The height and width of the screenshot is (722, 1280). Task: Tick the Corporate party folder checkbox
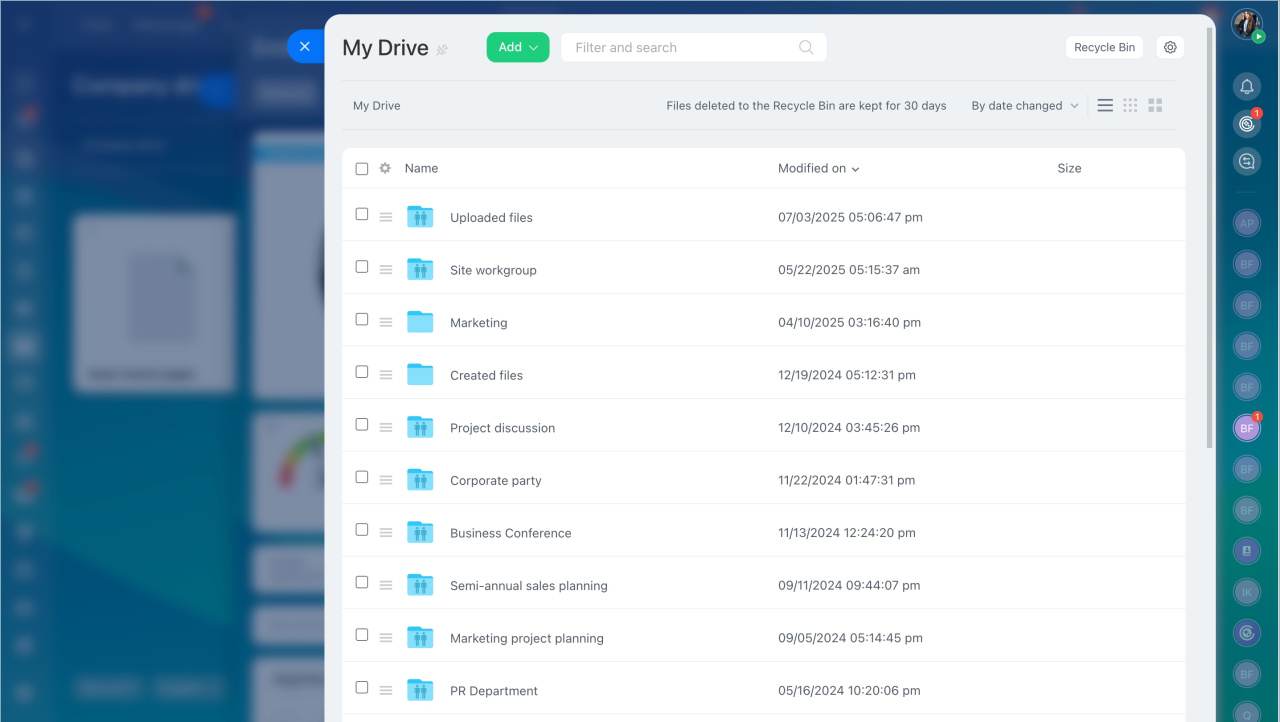[x=362, y=477]
